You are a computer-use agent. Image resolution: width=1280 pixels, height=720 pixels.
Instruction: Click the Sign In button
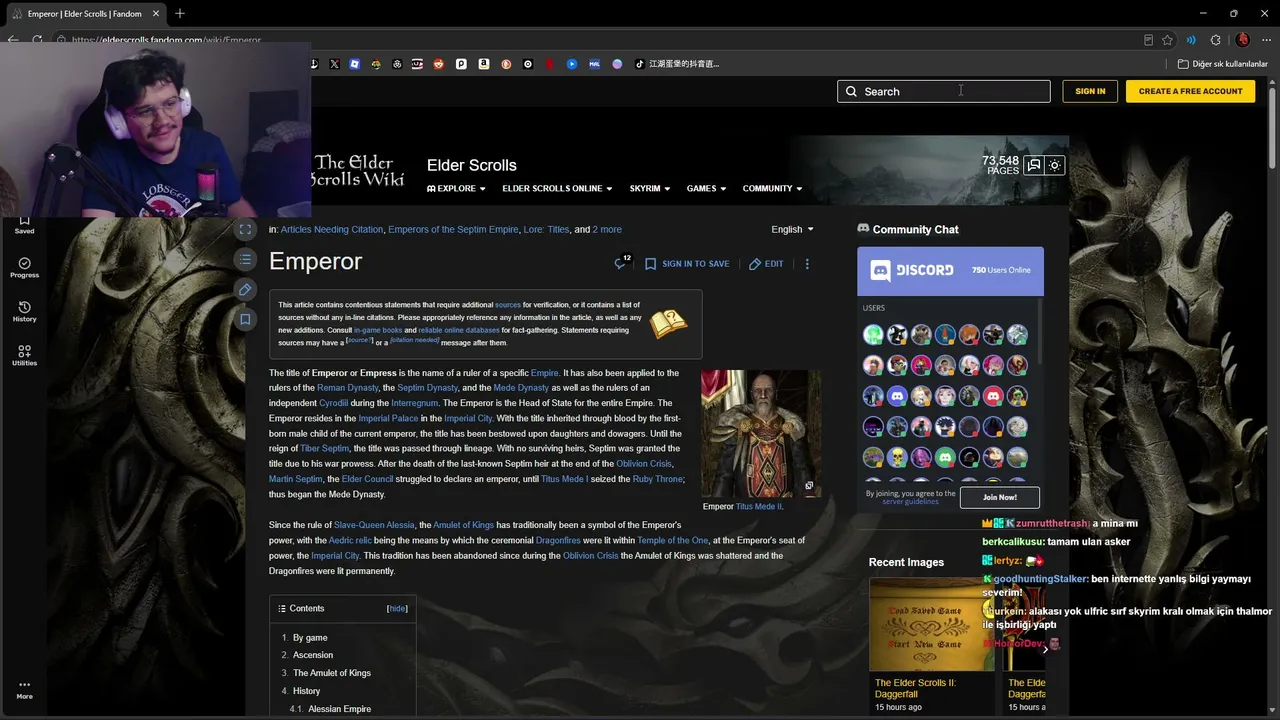pos(1090,91)
